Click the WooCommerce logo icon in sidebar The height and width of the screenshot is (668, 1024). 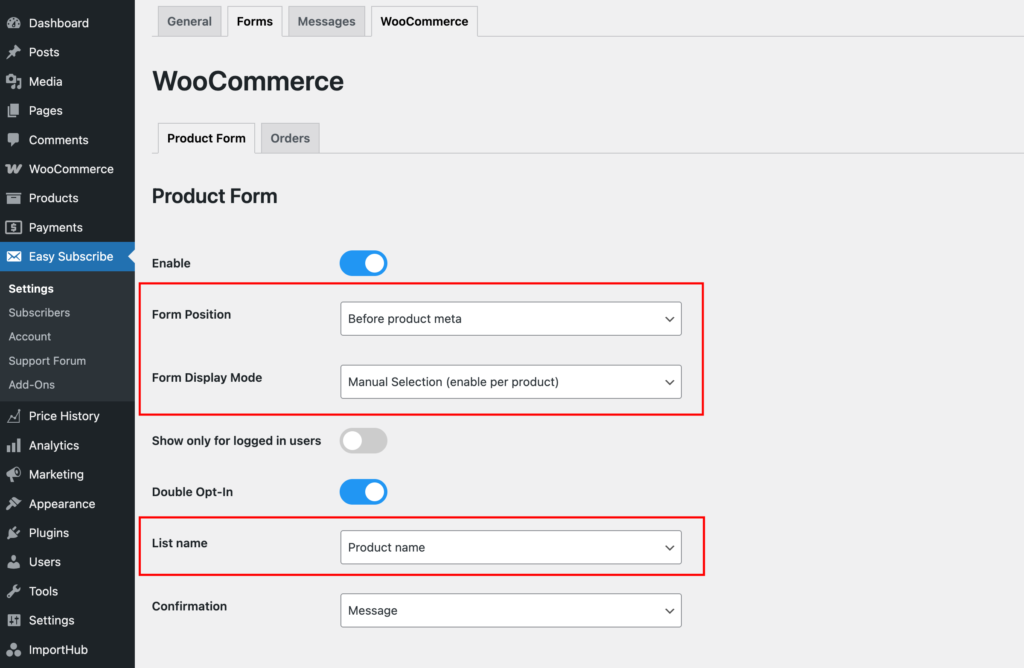[x=14, y=169]
